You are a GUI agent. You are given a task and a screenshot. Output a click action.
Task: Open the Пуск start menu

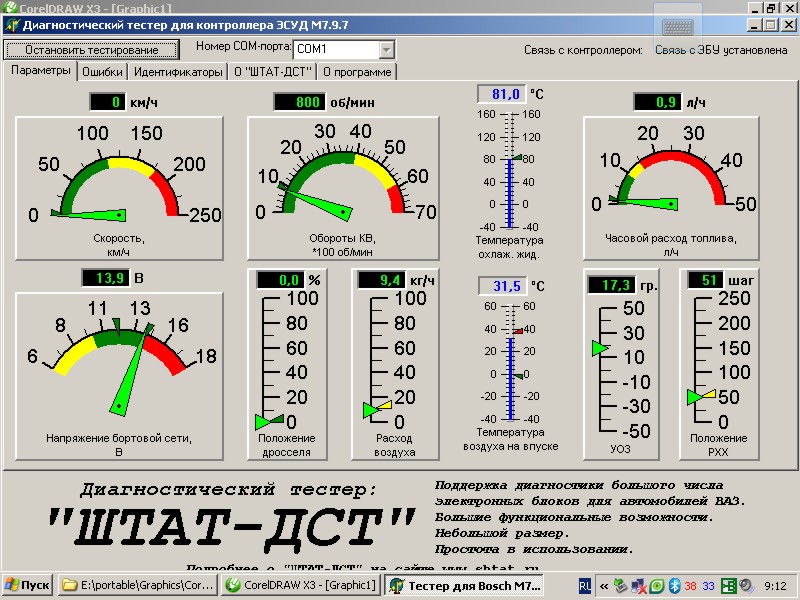tap(27, 585)
